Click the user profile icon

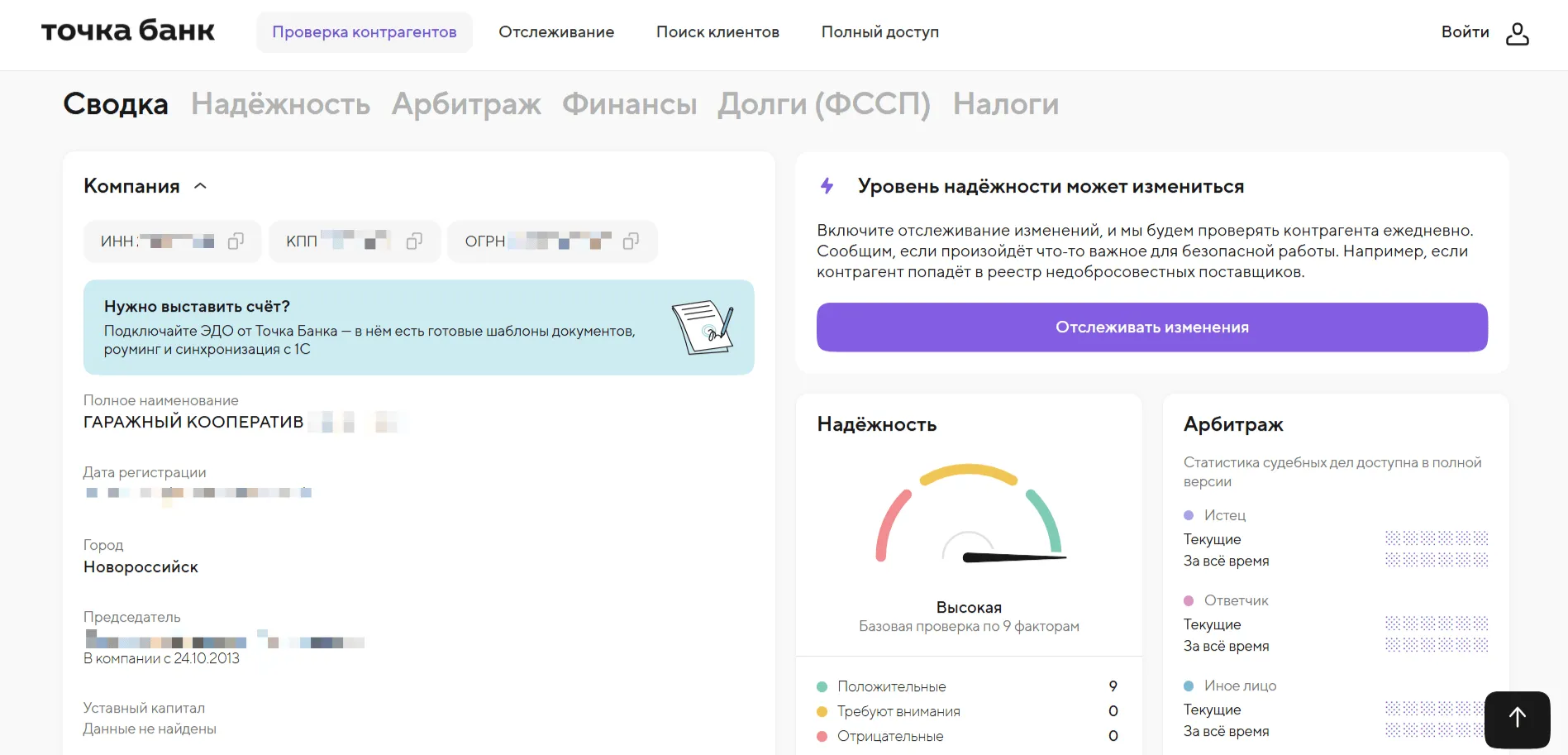click(1517, 33)
